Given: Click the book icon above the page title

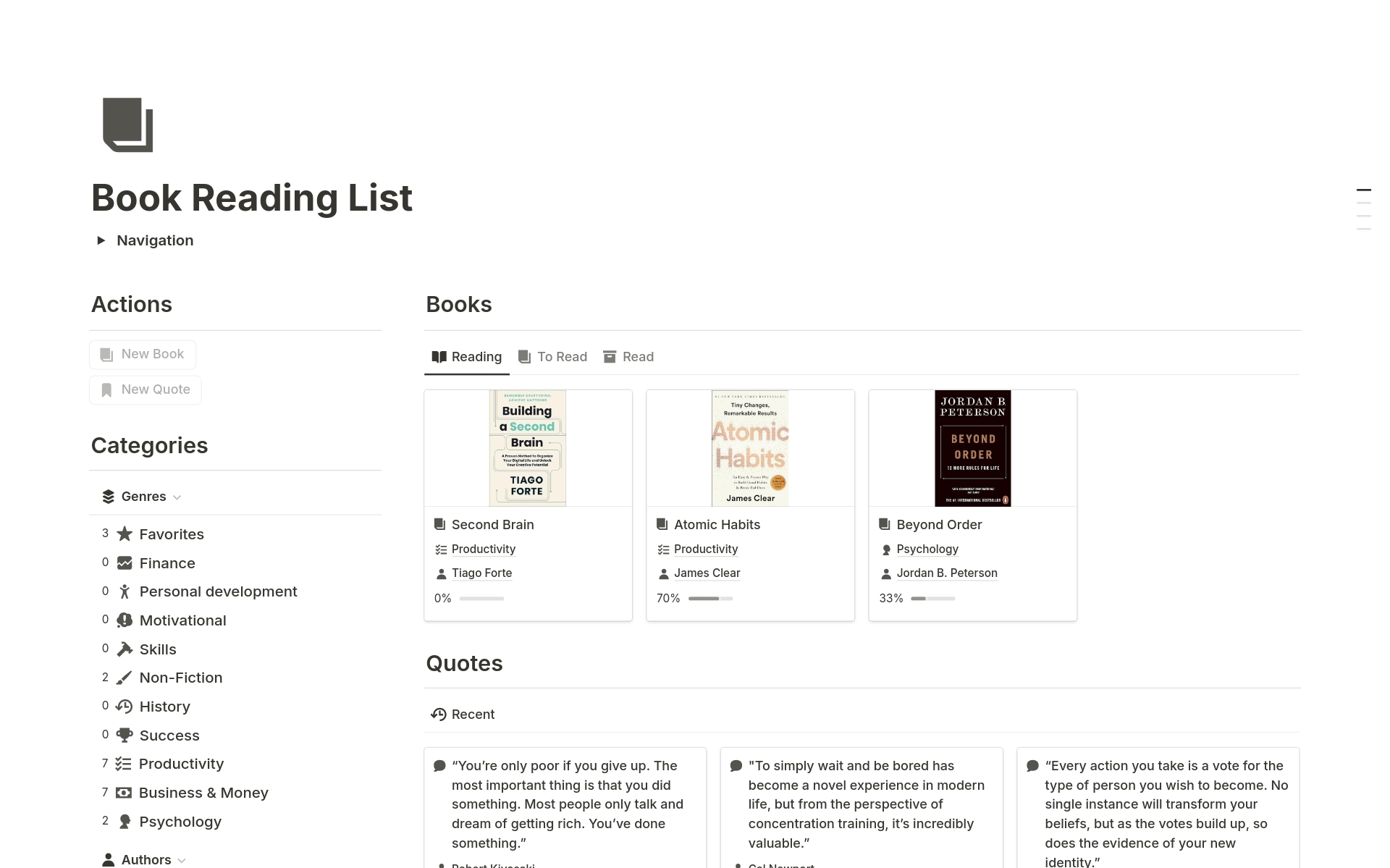Looking at the screenshot, I should coord(127,125).
